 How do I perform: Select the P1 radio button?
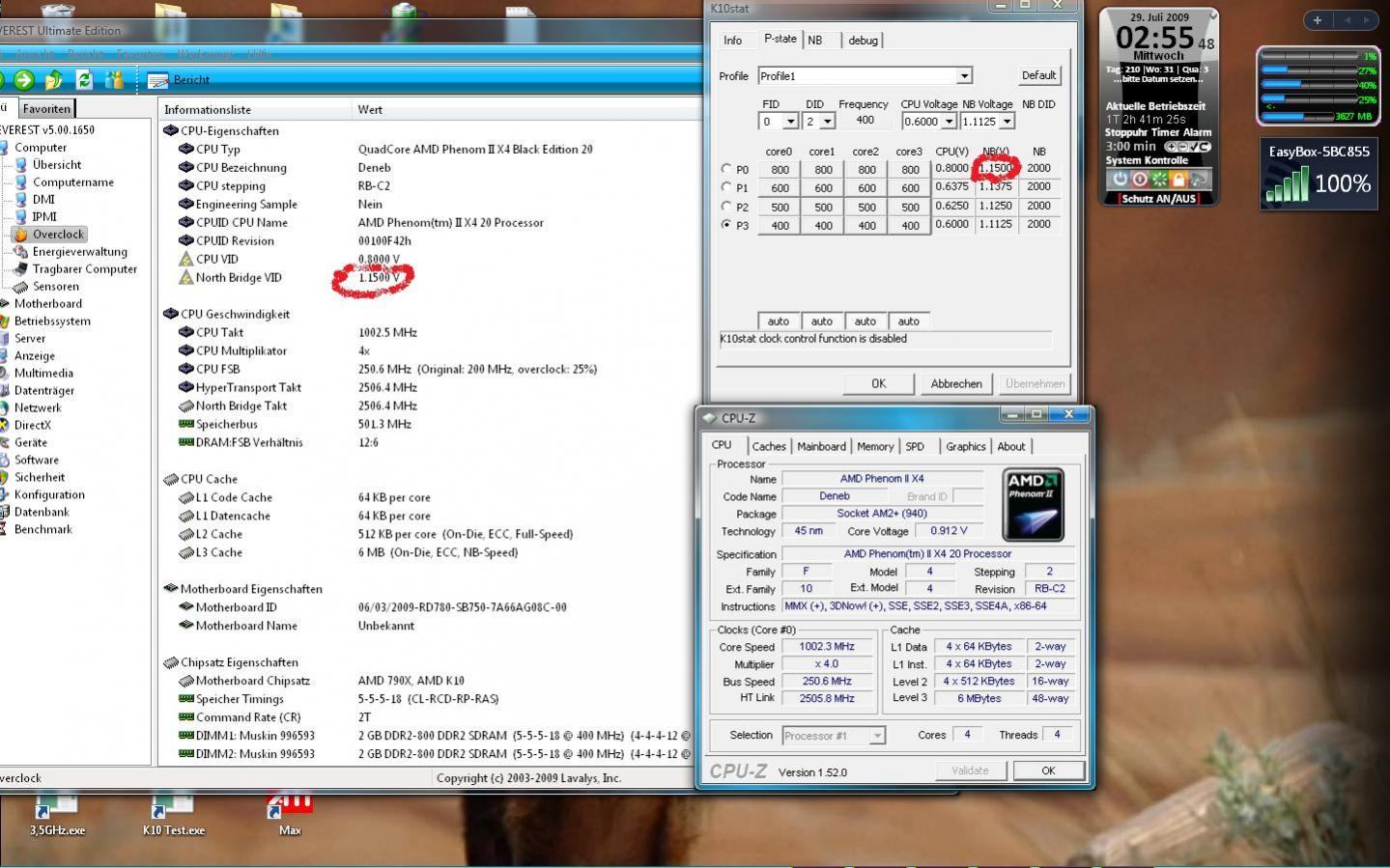[726, 187]
